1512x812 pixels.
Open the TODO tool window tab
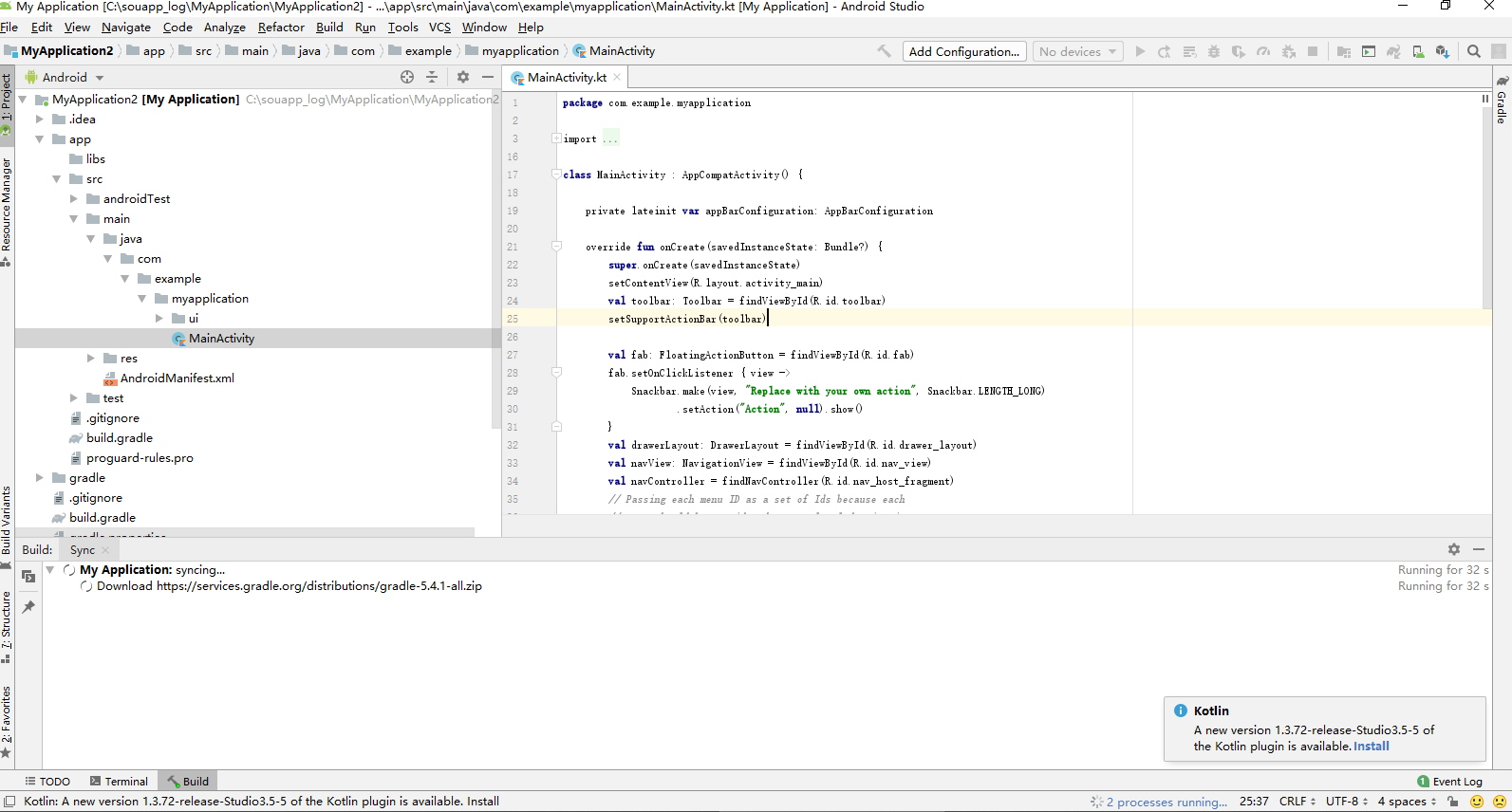coord(47,782)
